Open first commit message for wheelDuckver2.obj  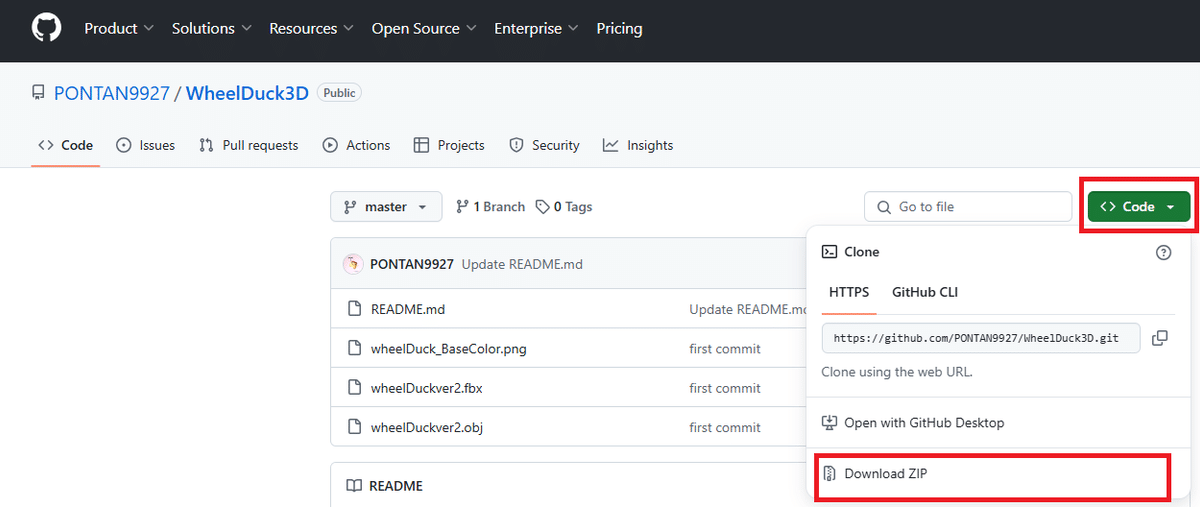click(x=725, y=427)
